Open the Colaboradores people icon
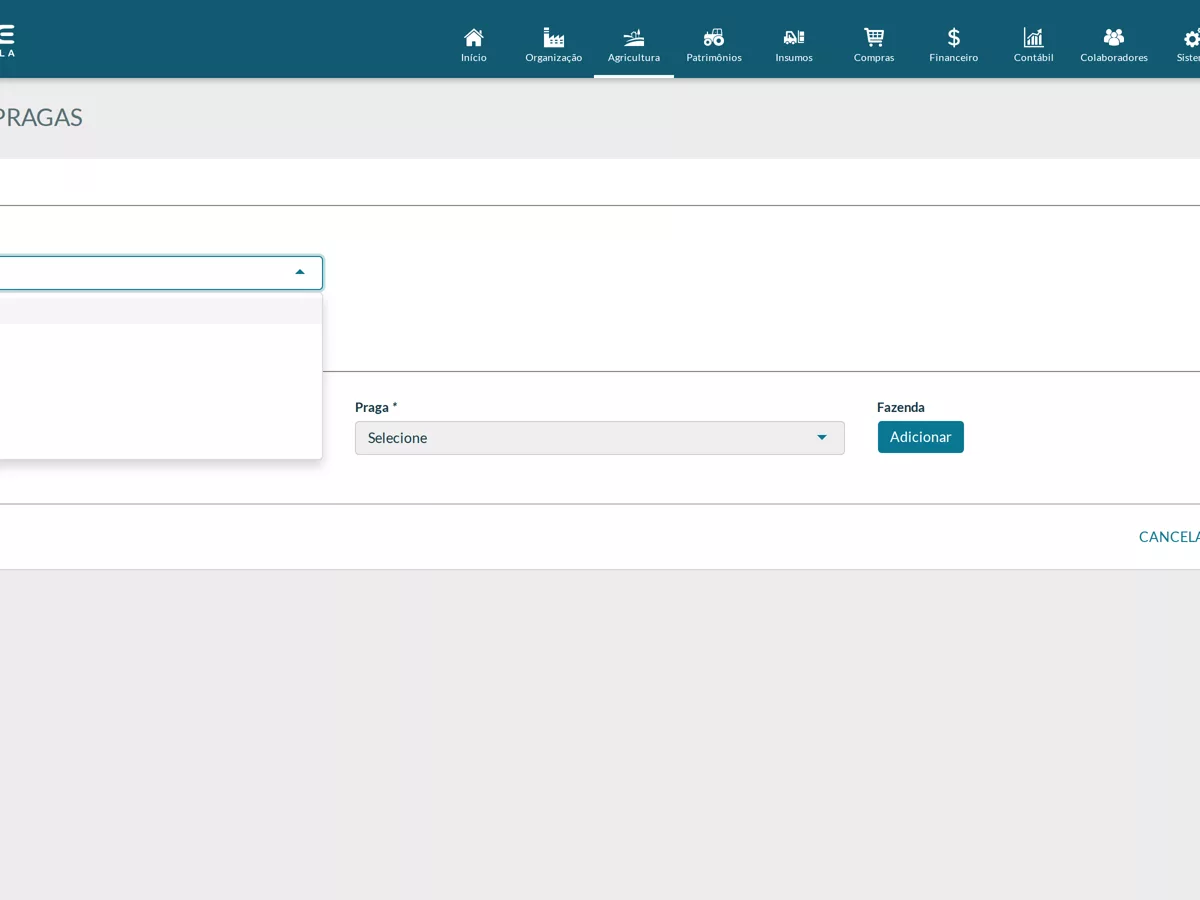 coord(1114,37)
